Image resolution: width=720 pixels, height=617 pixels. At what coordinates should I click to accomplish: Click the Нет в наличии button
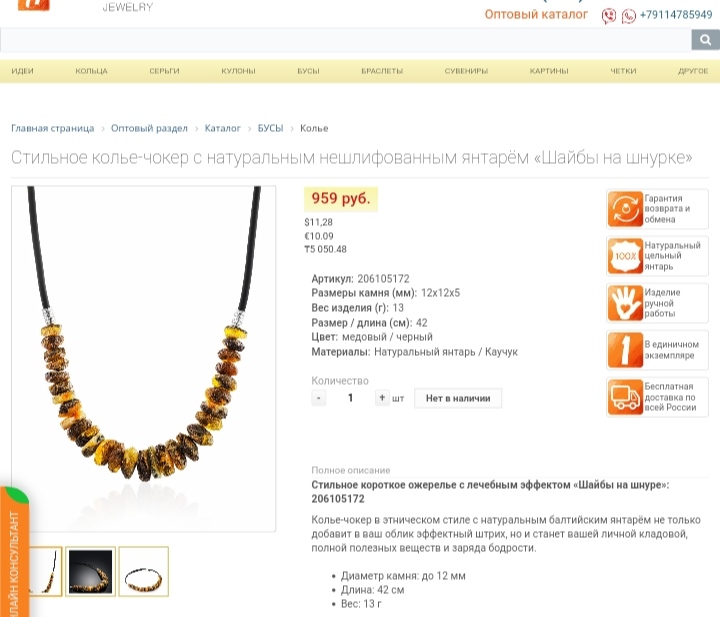[458, 398]
